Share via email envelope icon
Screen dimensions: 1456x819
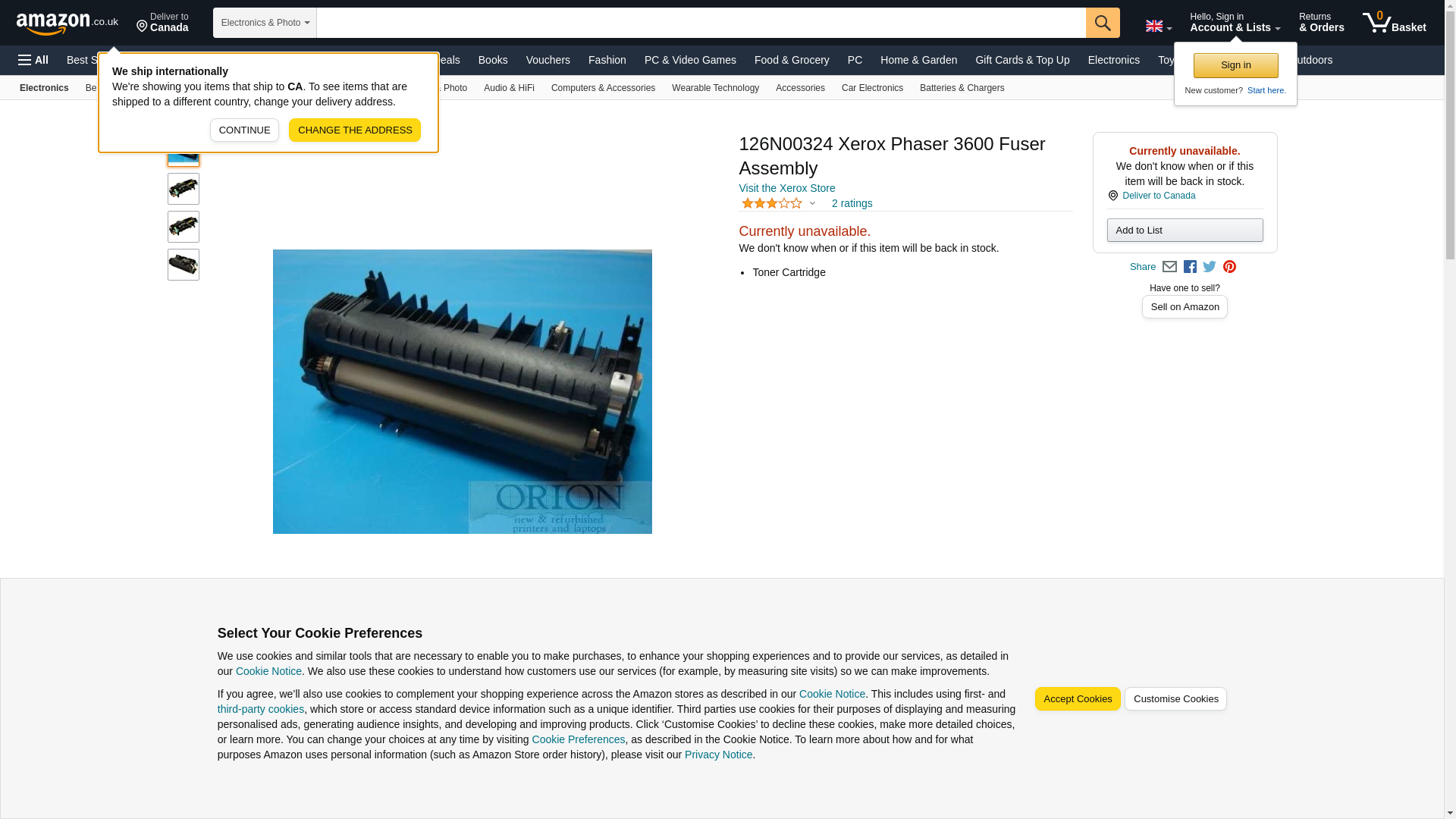click(1169, 267)
